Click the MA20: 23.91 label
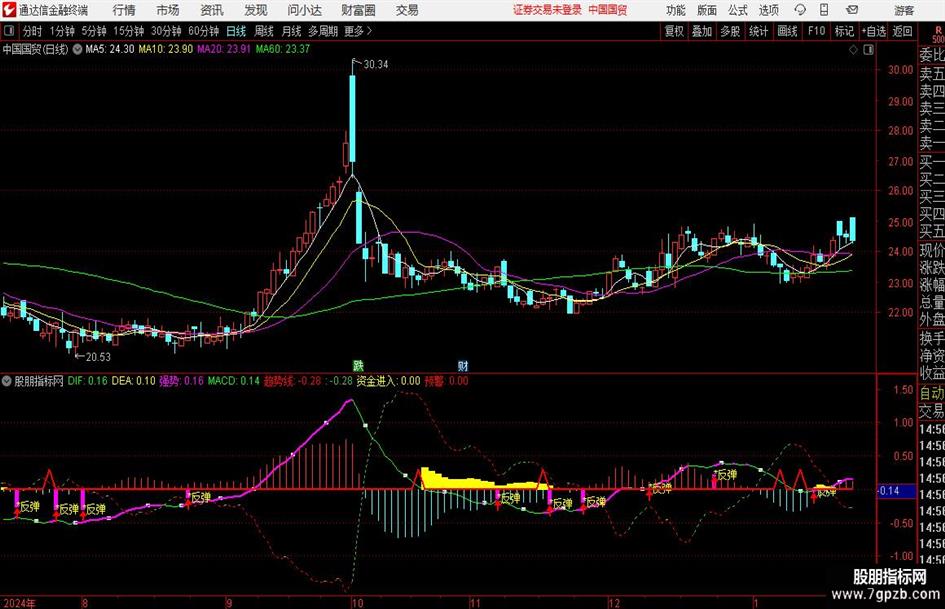This screenshot has width=945, height=609. (224, 49)
